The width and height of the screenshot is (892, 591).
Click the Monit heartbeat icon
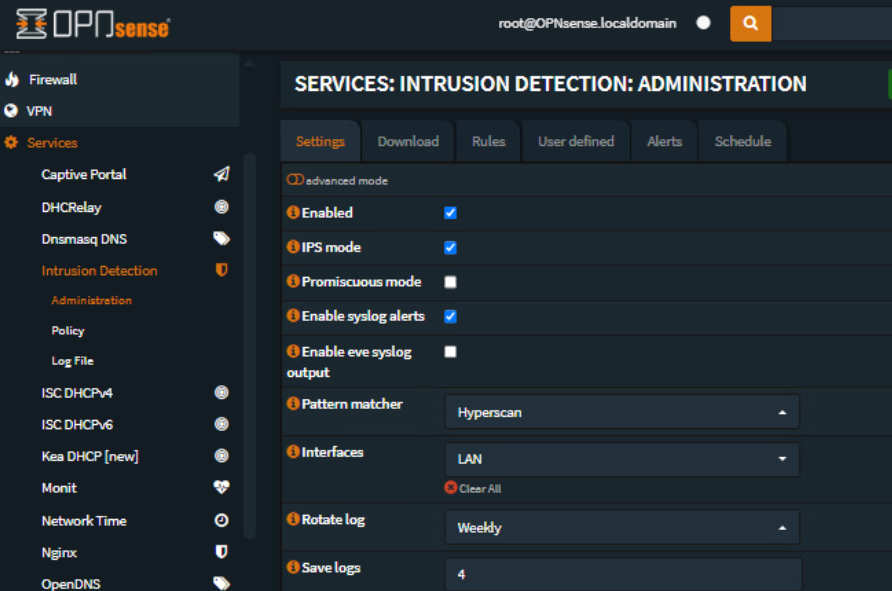tap(221, 487)
